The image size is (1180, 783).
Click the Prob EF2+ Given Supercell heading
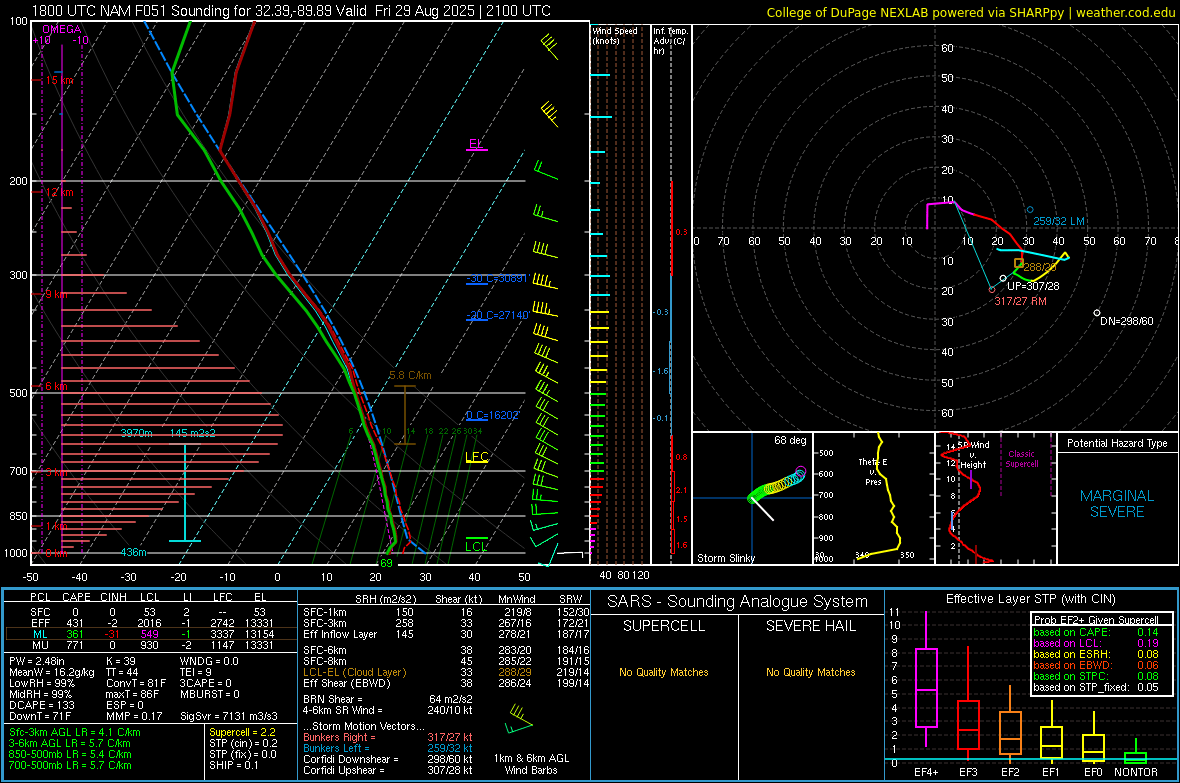(1096, 620)
